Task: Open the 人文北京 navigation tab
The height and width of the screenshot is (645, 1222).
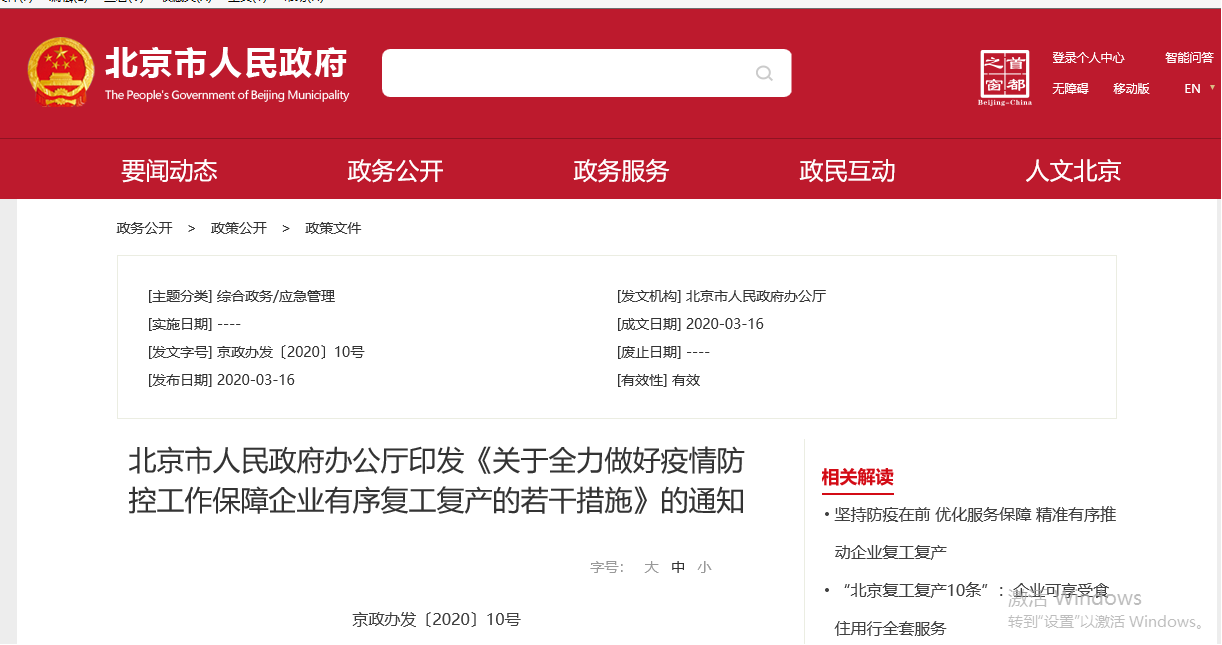Action: click(x=1073, y=171)
